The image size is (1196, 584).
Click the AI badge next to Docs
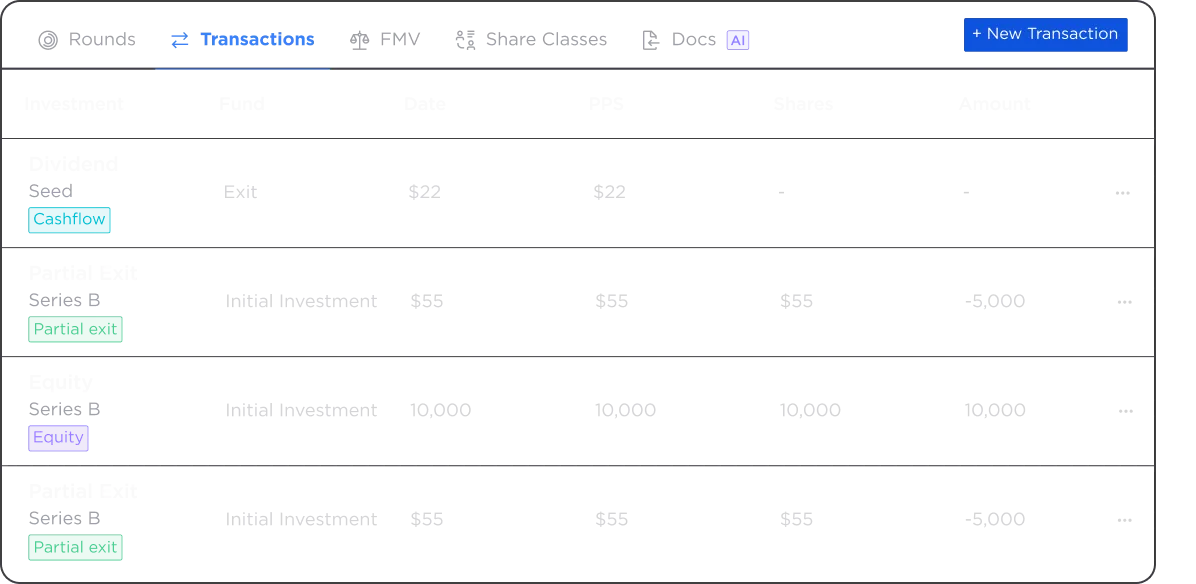pyautogui.click(x=738, y=40)
